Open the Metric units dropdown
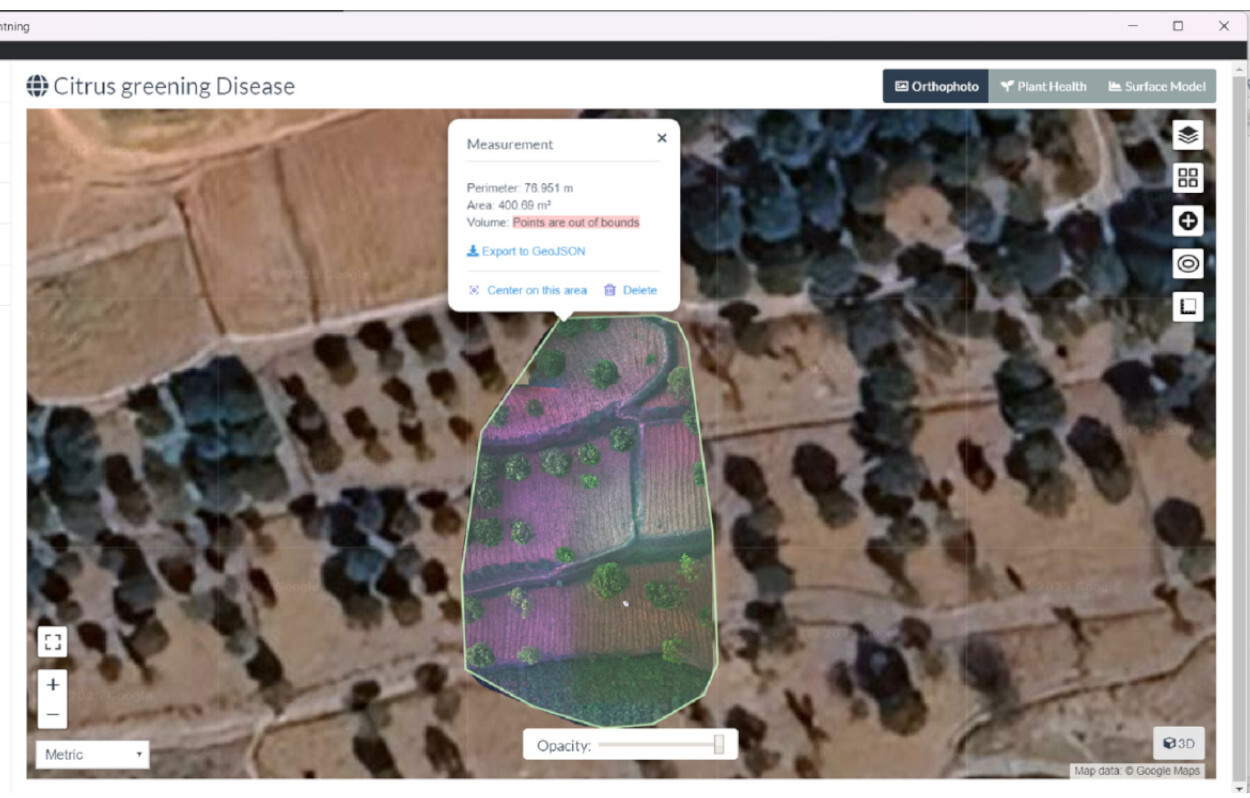 click(92, 754)
